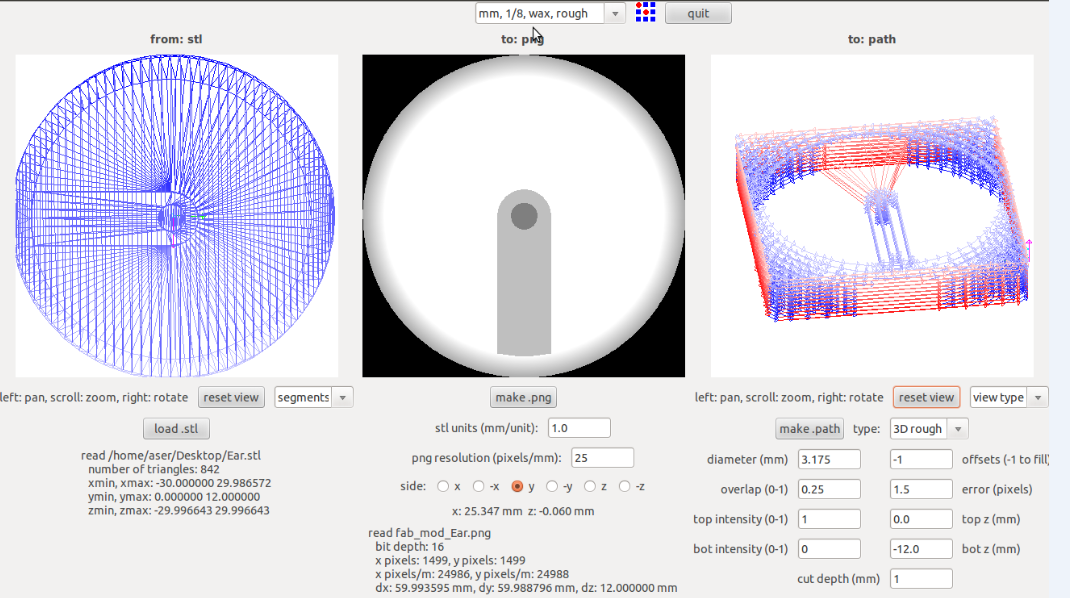The height and width of the screenshot is (598, 1070).
Task: Reset the path view
Action: click(927, 397)
